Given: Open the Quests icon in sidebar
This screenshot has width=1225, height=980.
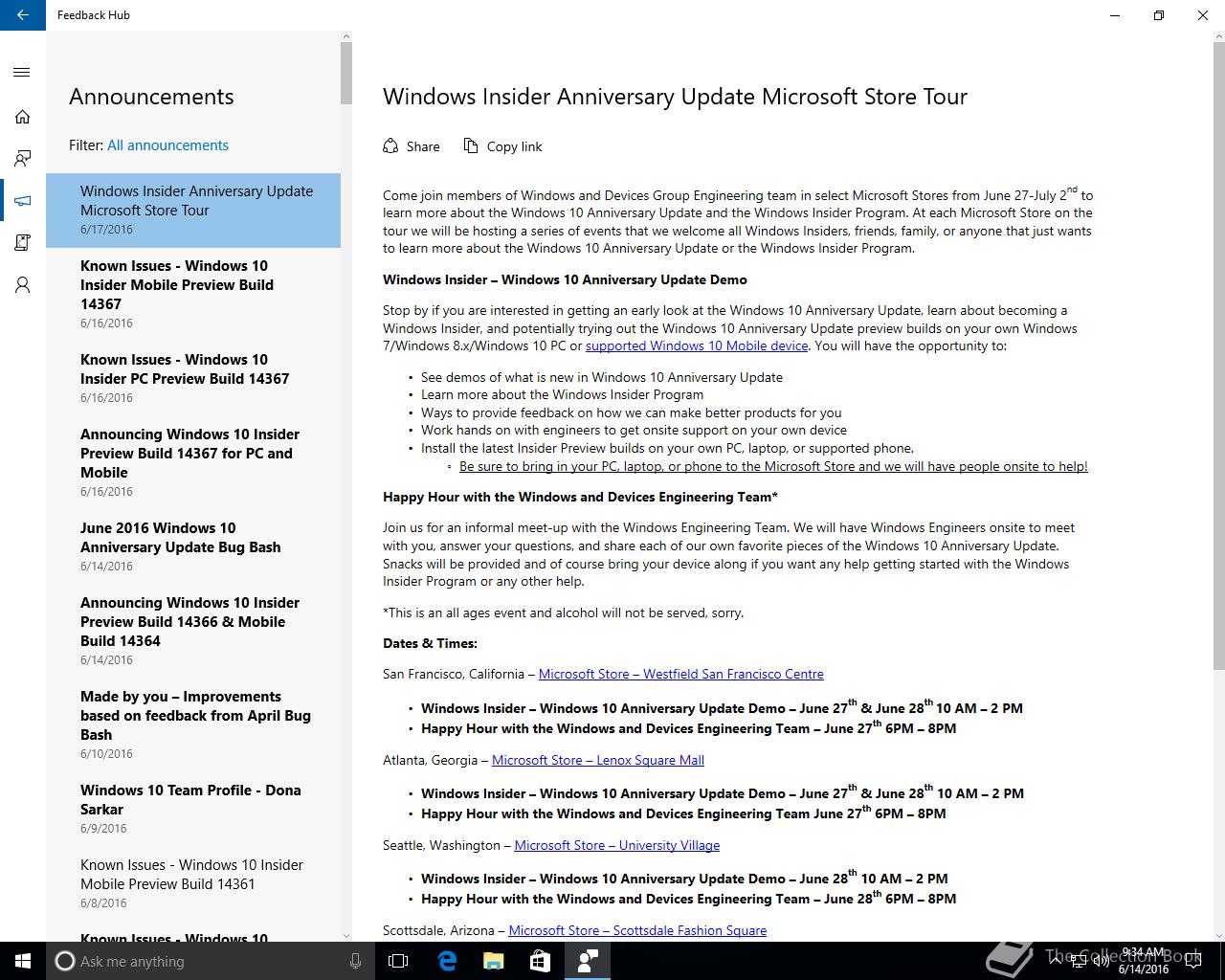Looking at the screenshot, I should click(22, 243).
